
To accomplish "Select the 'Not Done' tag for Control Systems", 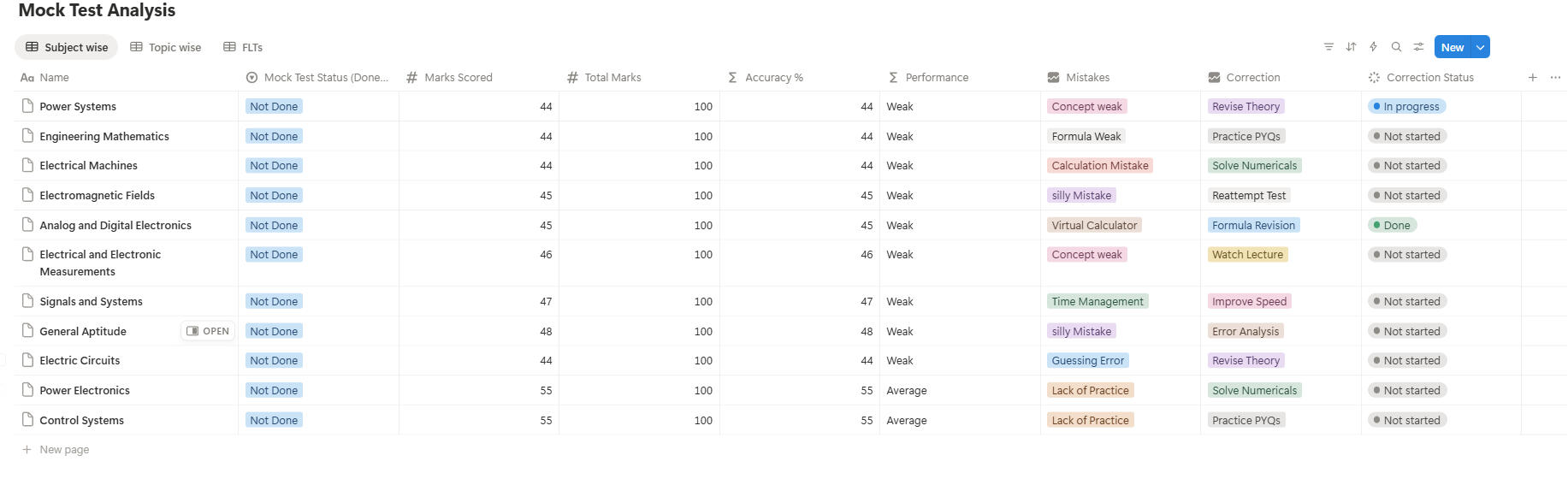I will pos(274,420).
